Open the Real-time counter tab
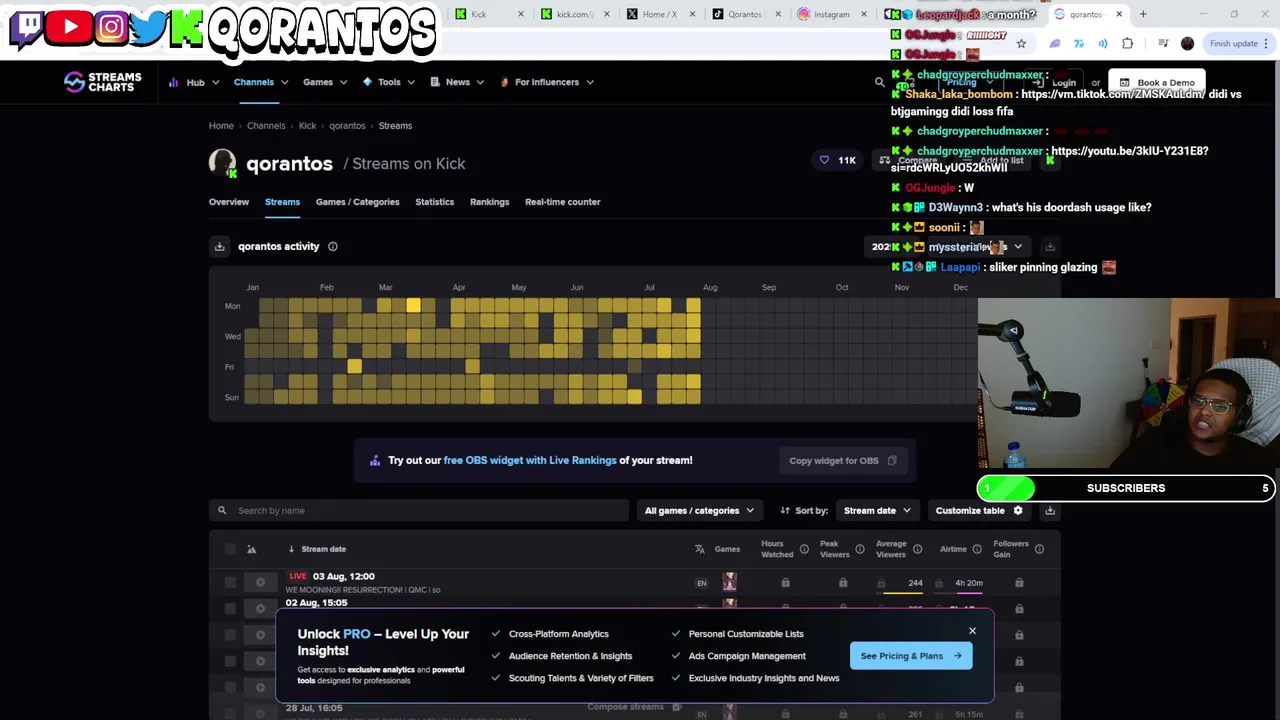The image size is (1280, 720). 562,202
